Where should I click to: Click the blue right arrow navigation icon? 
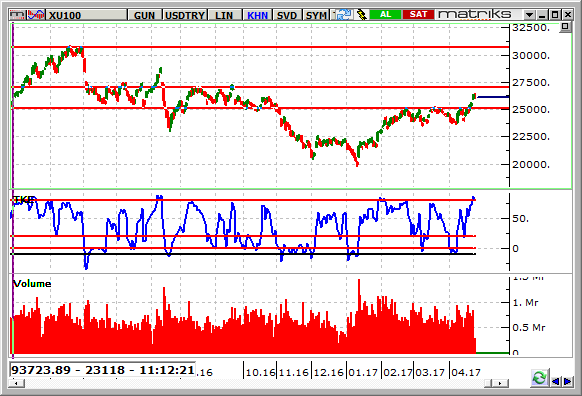pyautogui.click(x=568, y=381)
